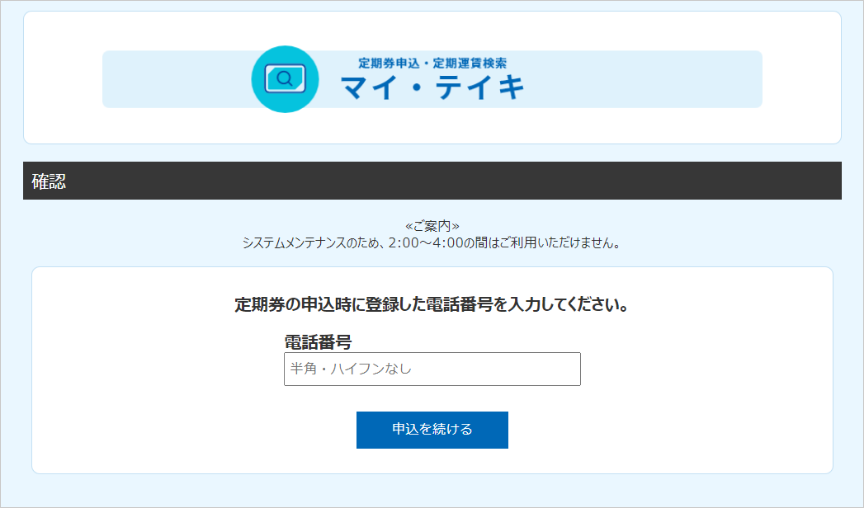
Task: Click the «ご案内» notice label
Action: (432, 226)
